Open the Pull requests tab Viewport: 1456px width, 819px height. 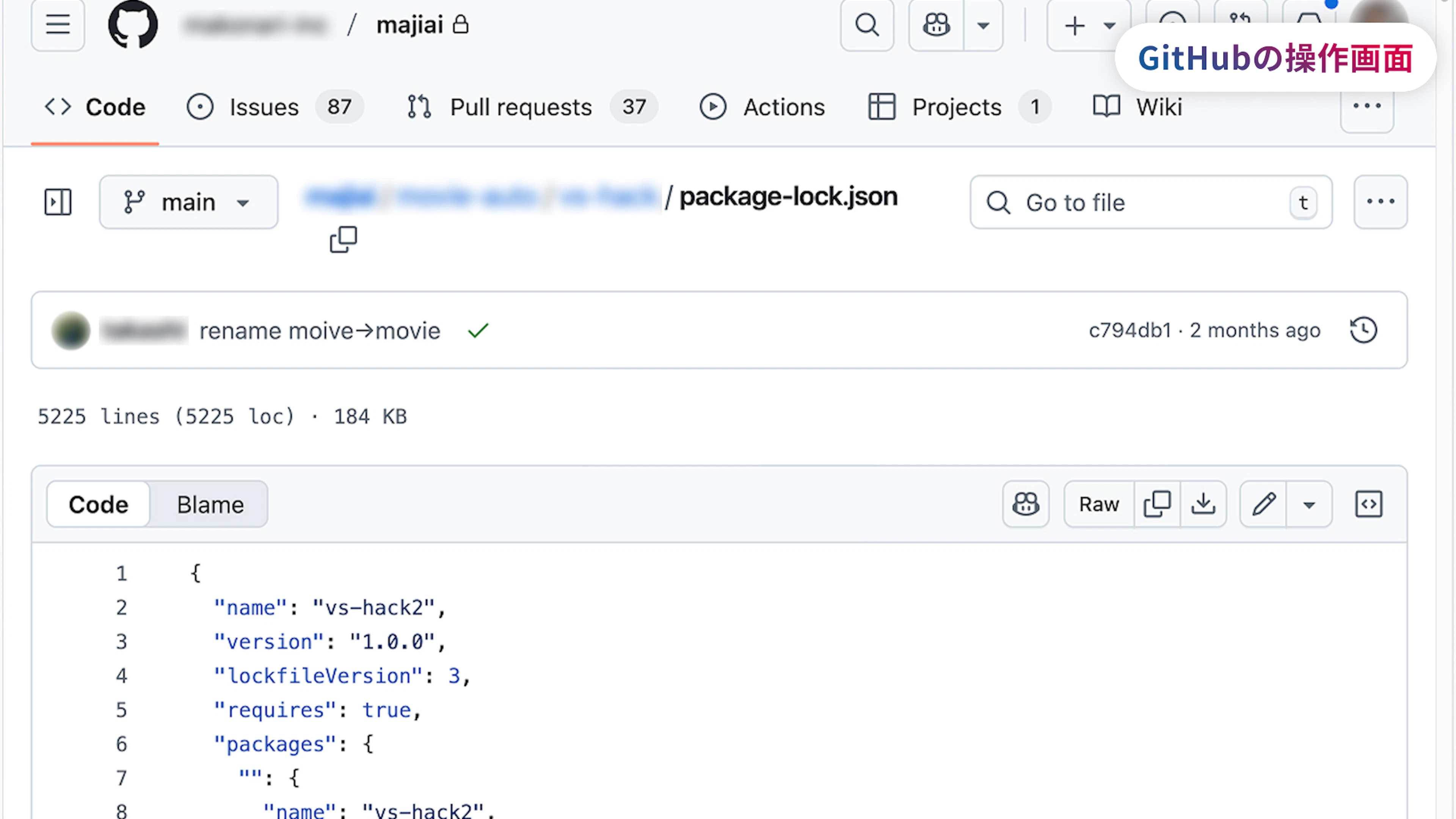[x=520, y=107]
